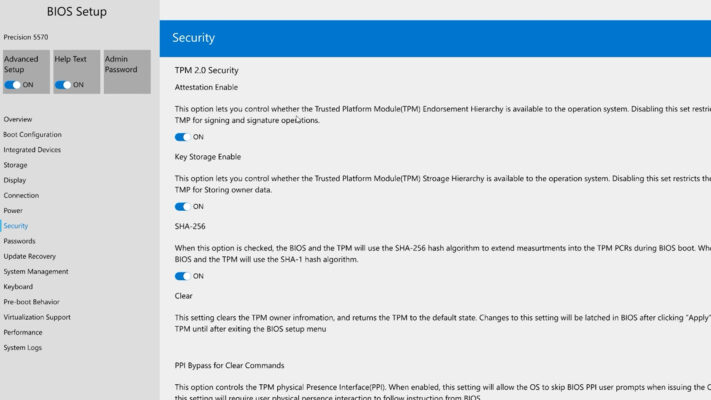The image size is (711, 400).
Task: Open Storage settings
Action: [x=16, y=165]
